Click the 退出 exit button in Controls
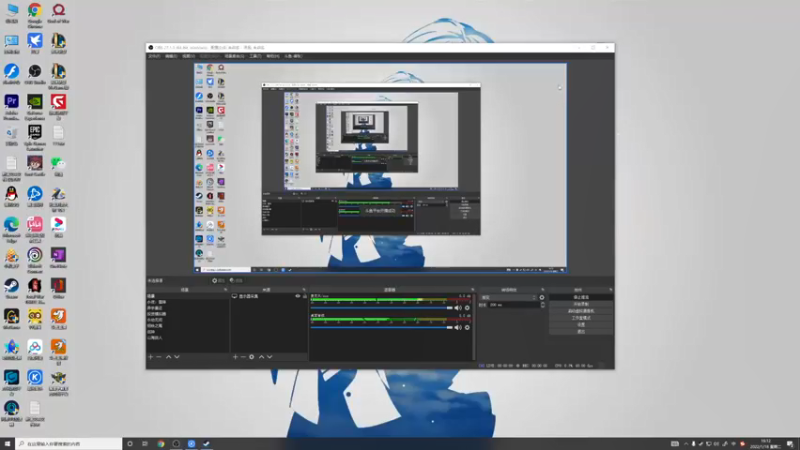 [x=581, y=332]
